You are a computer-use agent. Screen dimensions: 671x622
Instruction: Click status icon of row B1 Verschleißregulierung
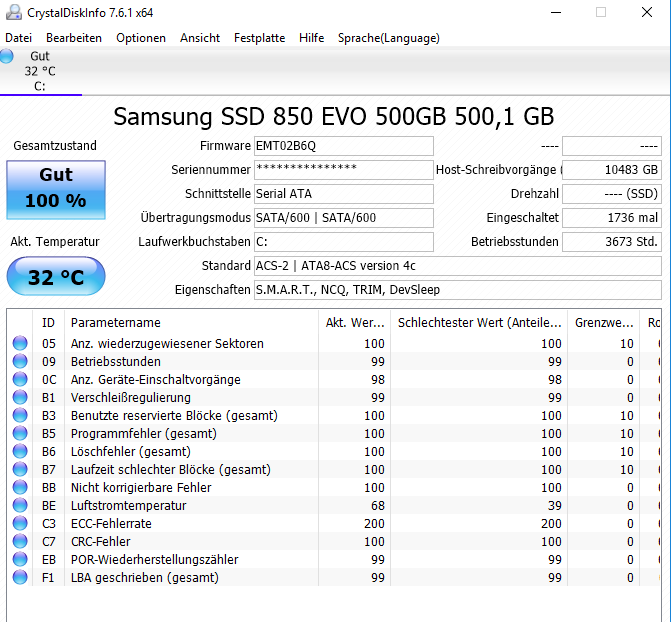click(x=20, y=397)
